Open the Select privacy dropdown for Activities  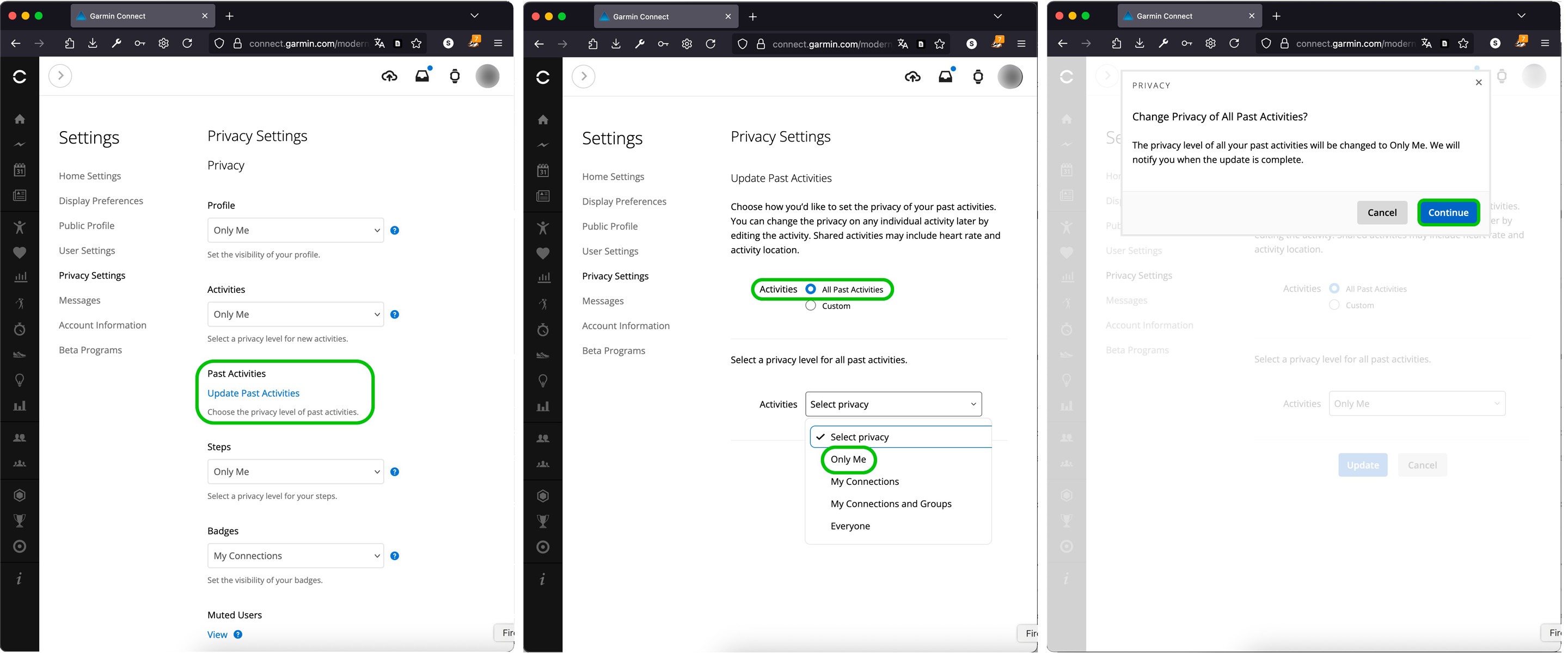coord(892,403)
